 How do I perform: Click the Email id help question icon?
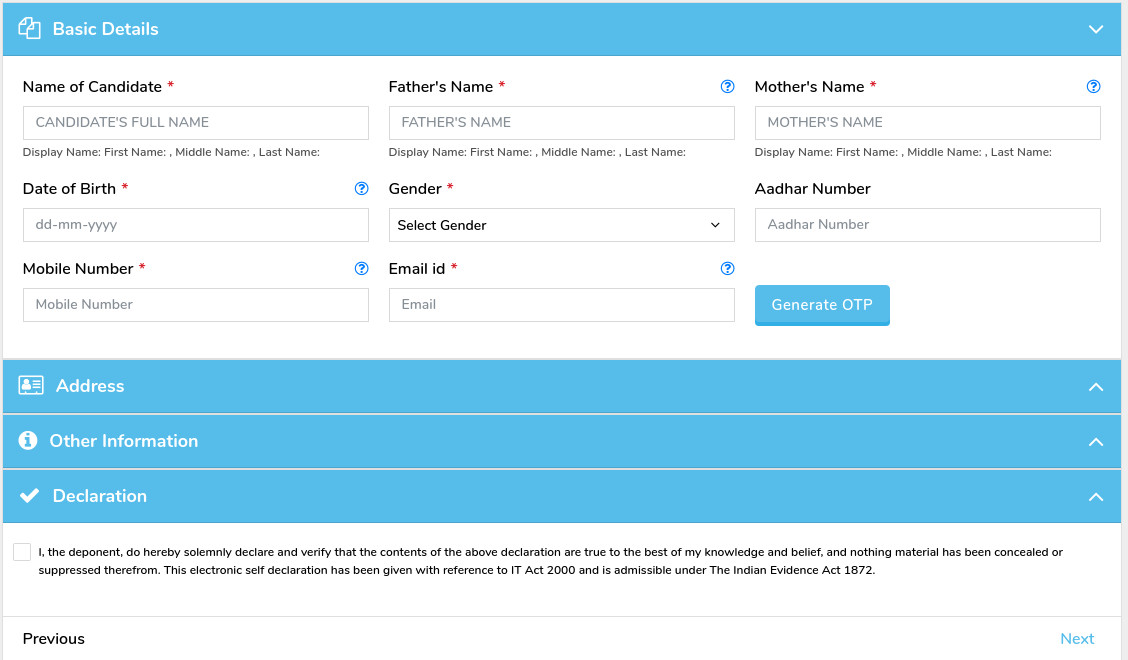pos(727,269)
